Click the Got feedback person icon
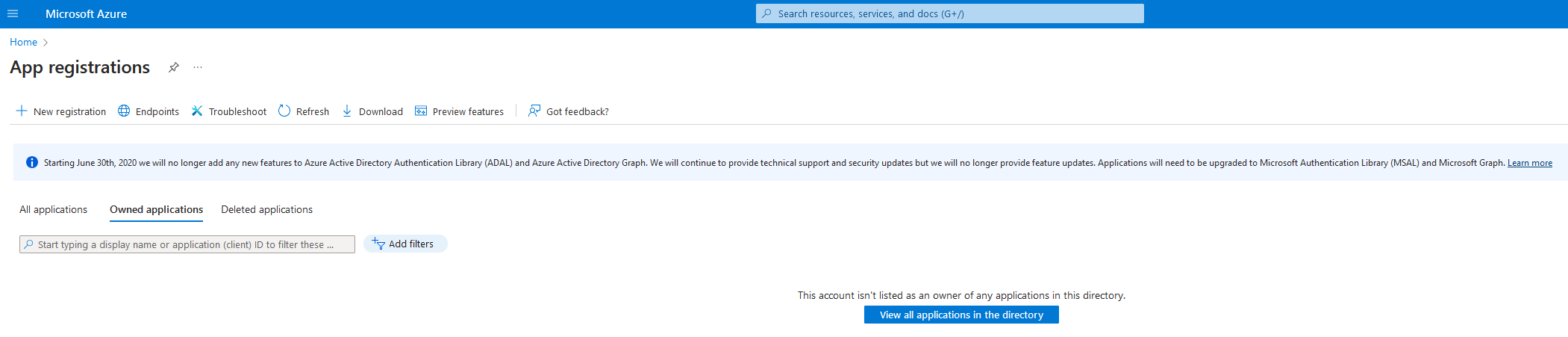This screenshot has width=1568, height=337. 534,111
